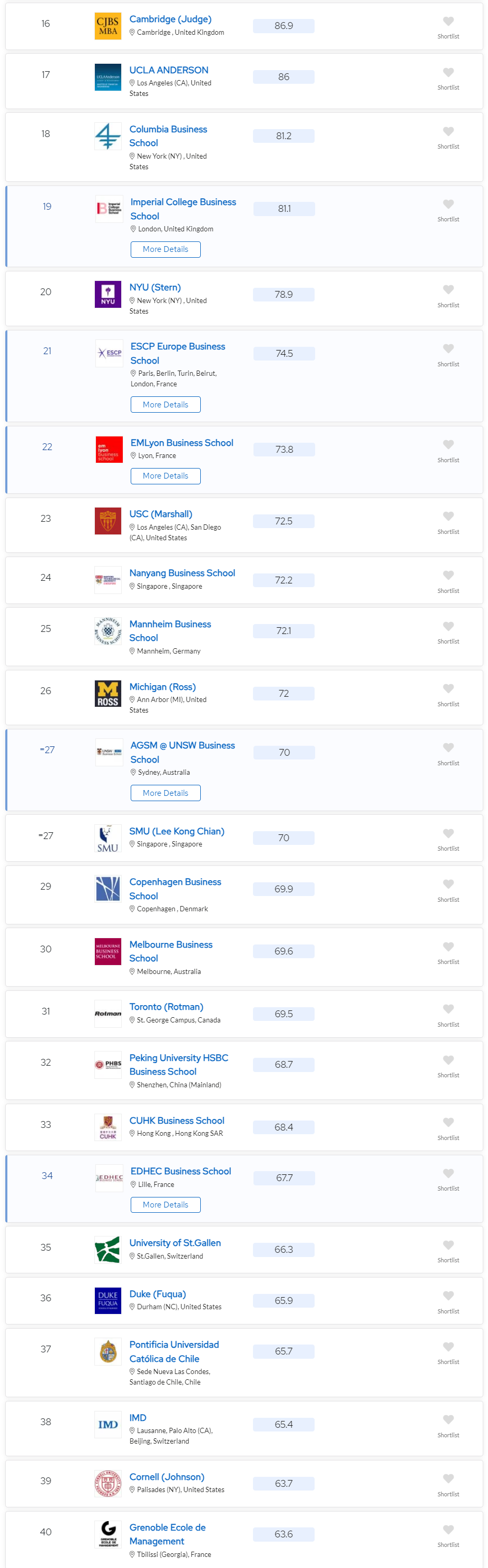Show More Details for AGSM @ UNSW
The width and height of the screenshot is (488, 1568).
165,793
